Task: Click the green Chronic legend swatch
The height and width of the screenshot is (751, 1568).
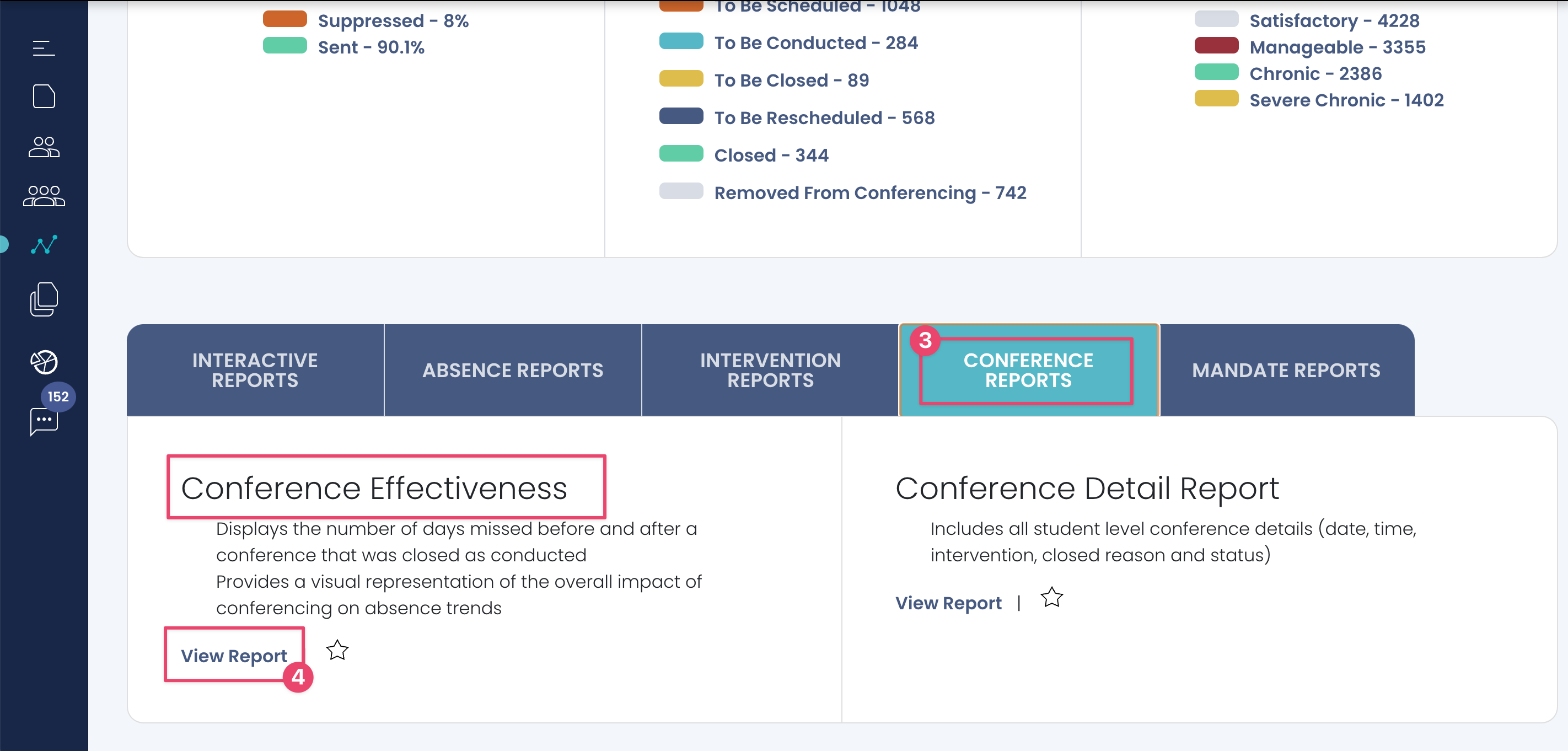Action: point(1216,72)
